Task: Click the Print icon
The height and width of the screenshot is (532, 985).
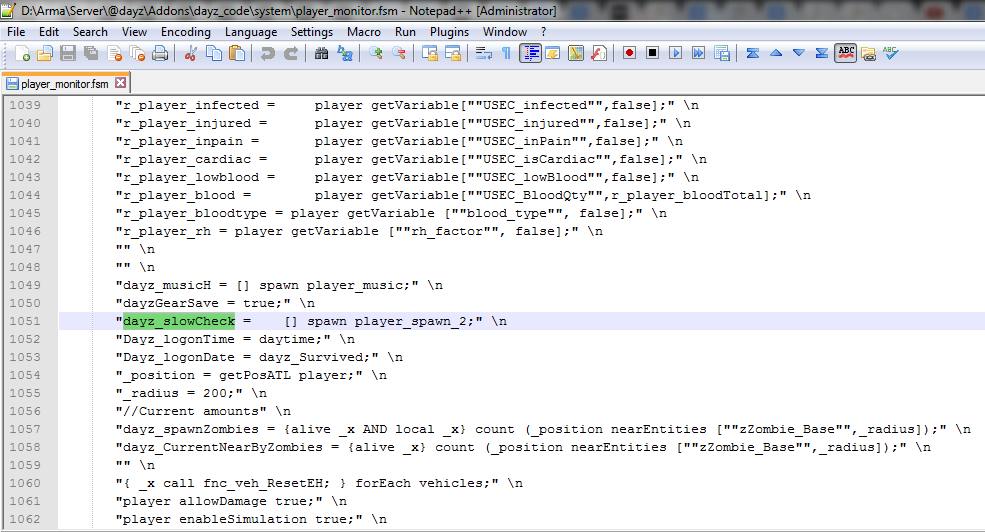Action: pyautogui.click(x=160, y=54)
